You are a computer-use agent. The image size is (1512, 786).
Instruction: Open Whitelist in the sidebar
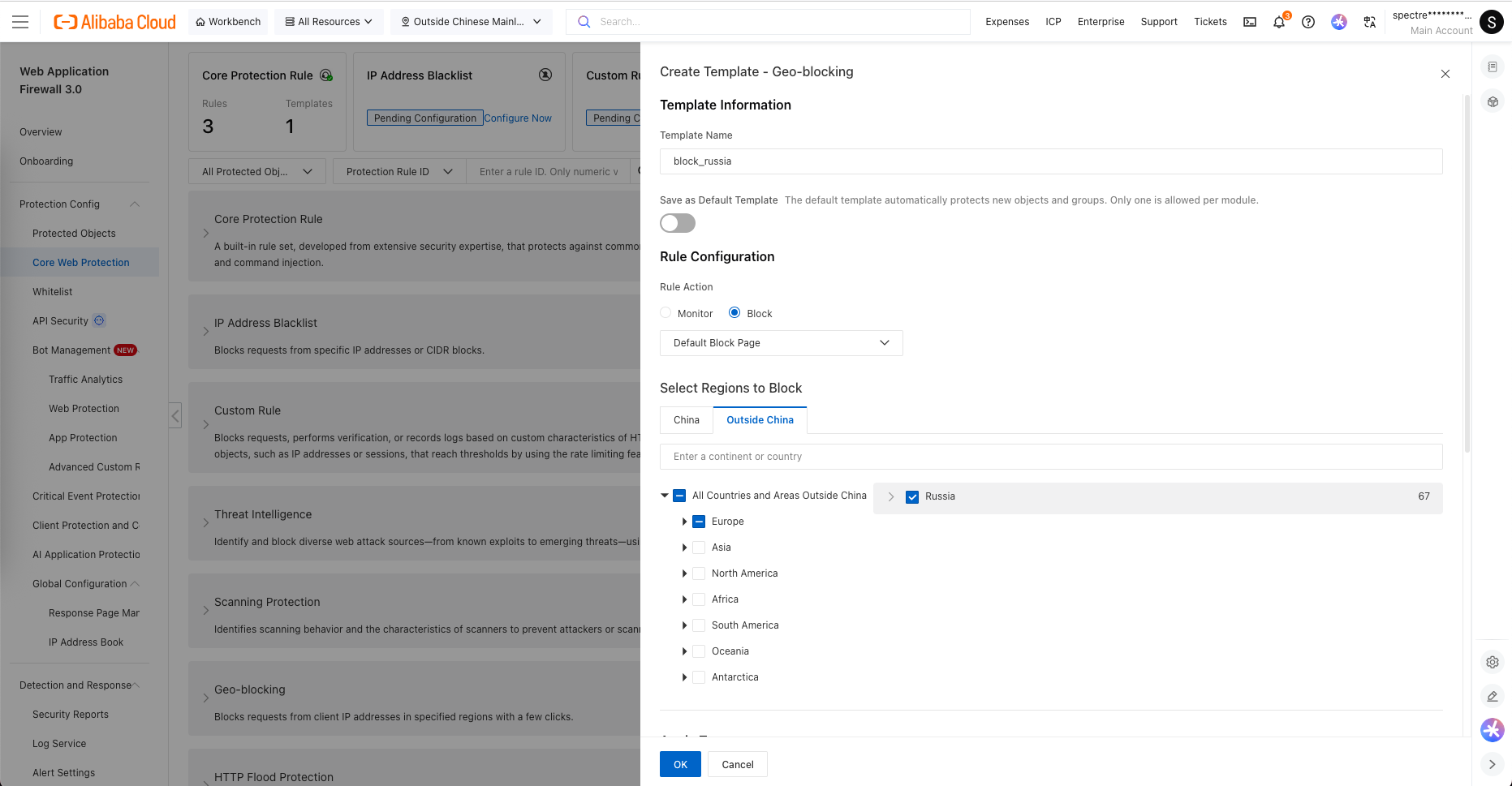pos(53,292)
